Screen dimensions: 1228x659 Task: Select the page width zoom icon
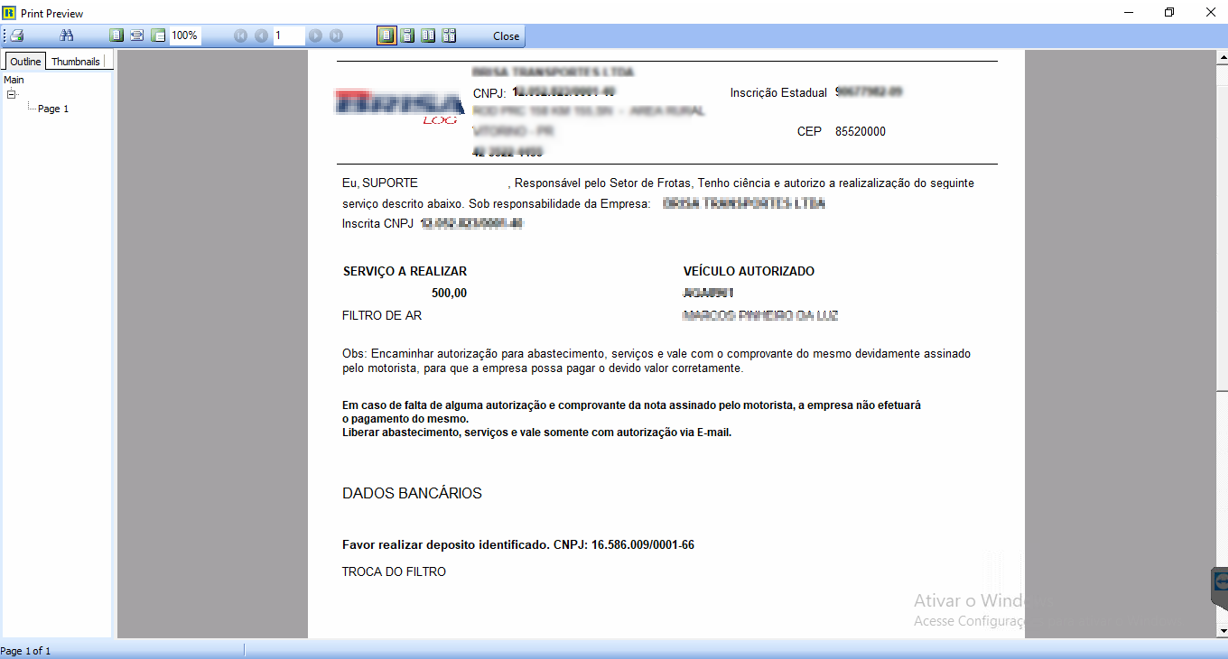click(x=137, y=35)
